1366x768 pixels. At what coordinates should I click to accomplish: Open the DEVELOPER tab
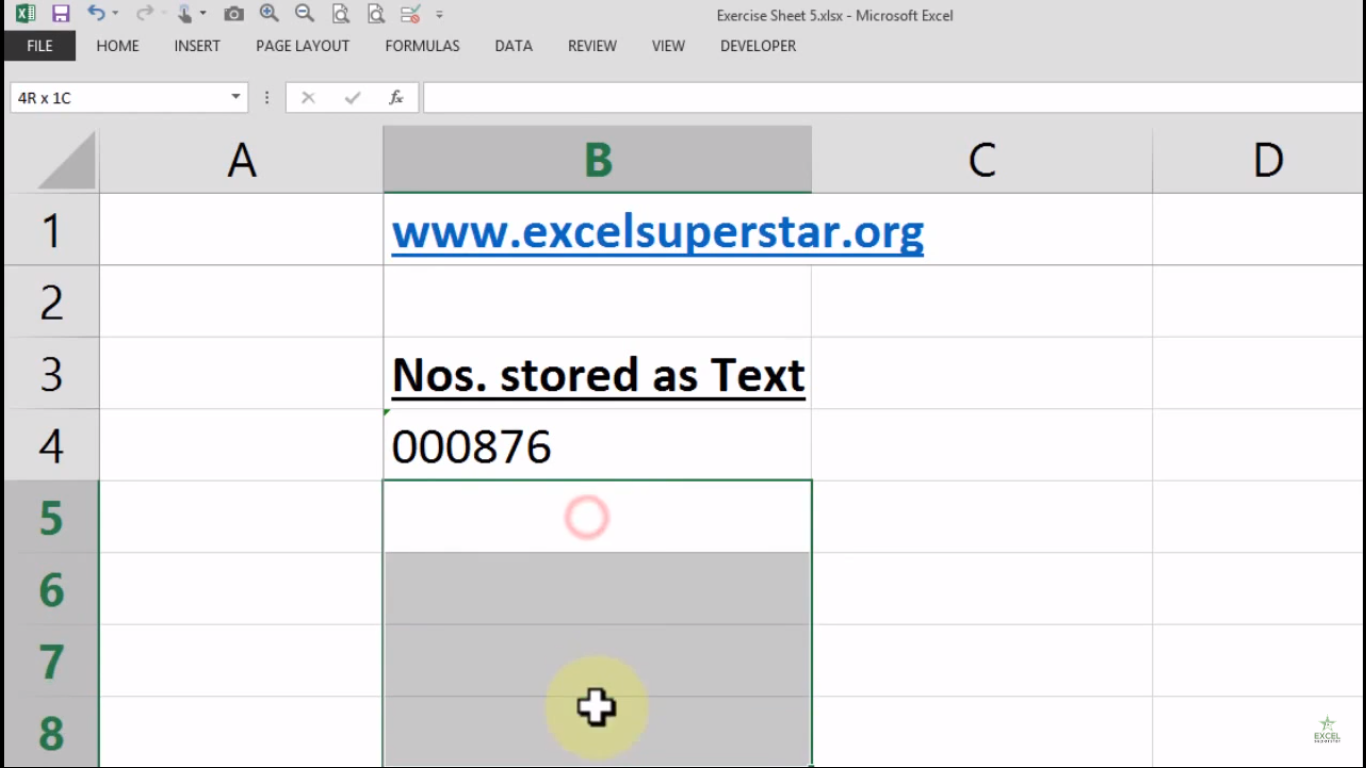[758, 46]
